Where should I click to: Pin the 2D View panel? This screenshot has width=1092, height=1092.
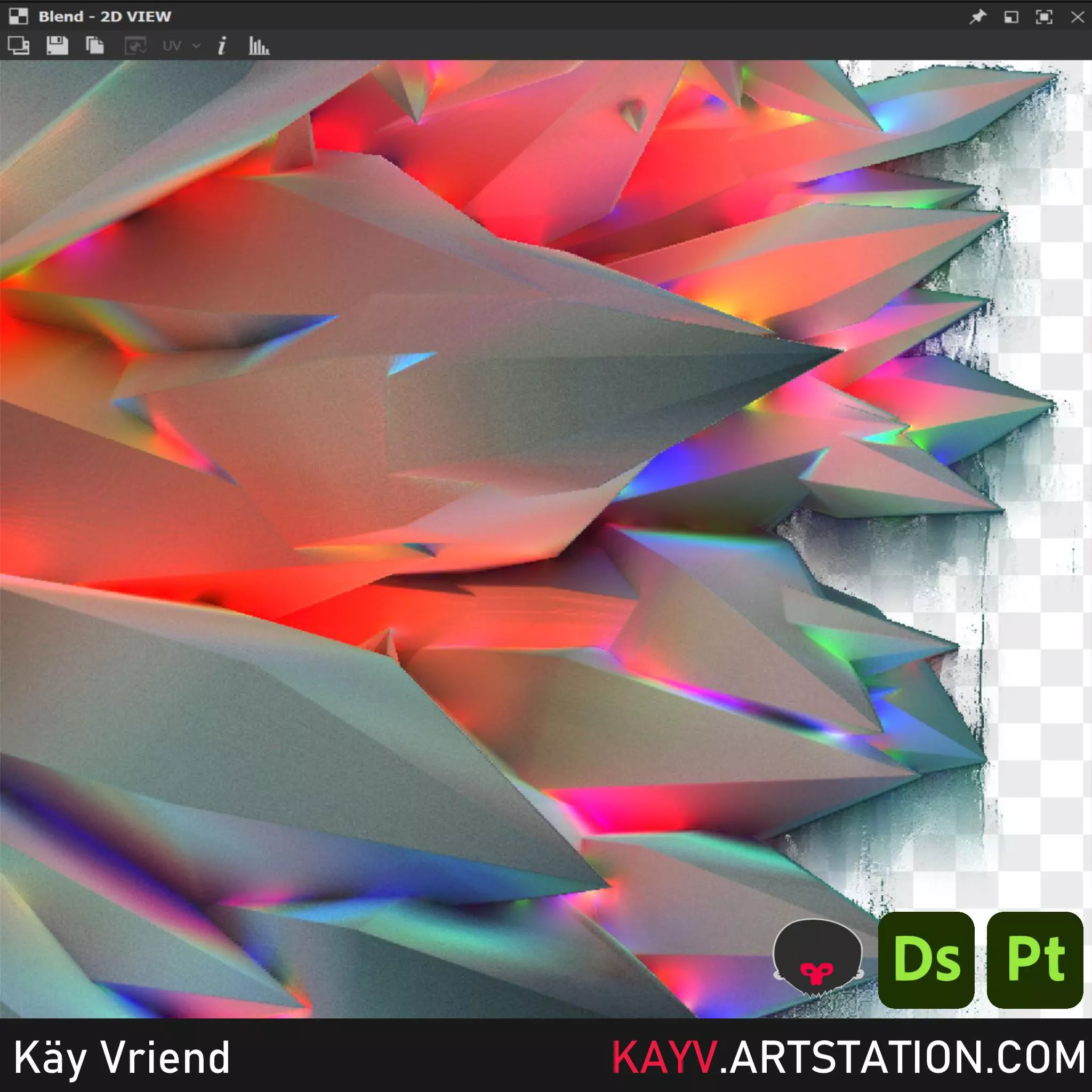[978, 17]
